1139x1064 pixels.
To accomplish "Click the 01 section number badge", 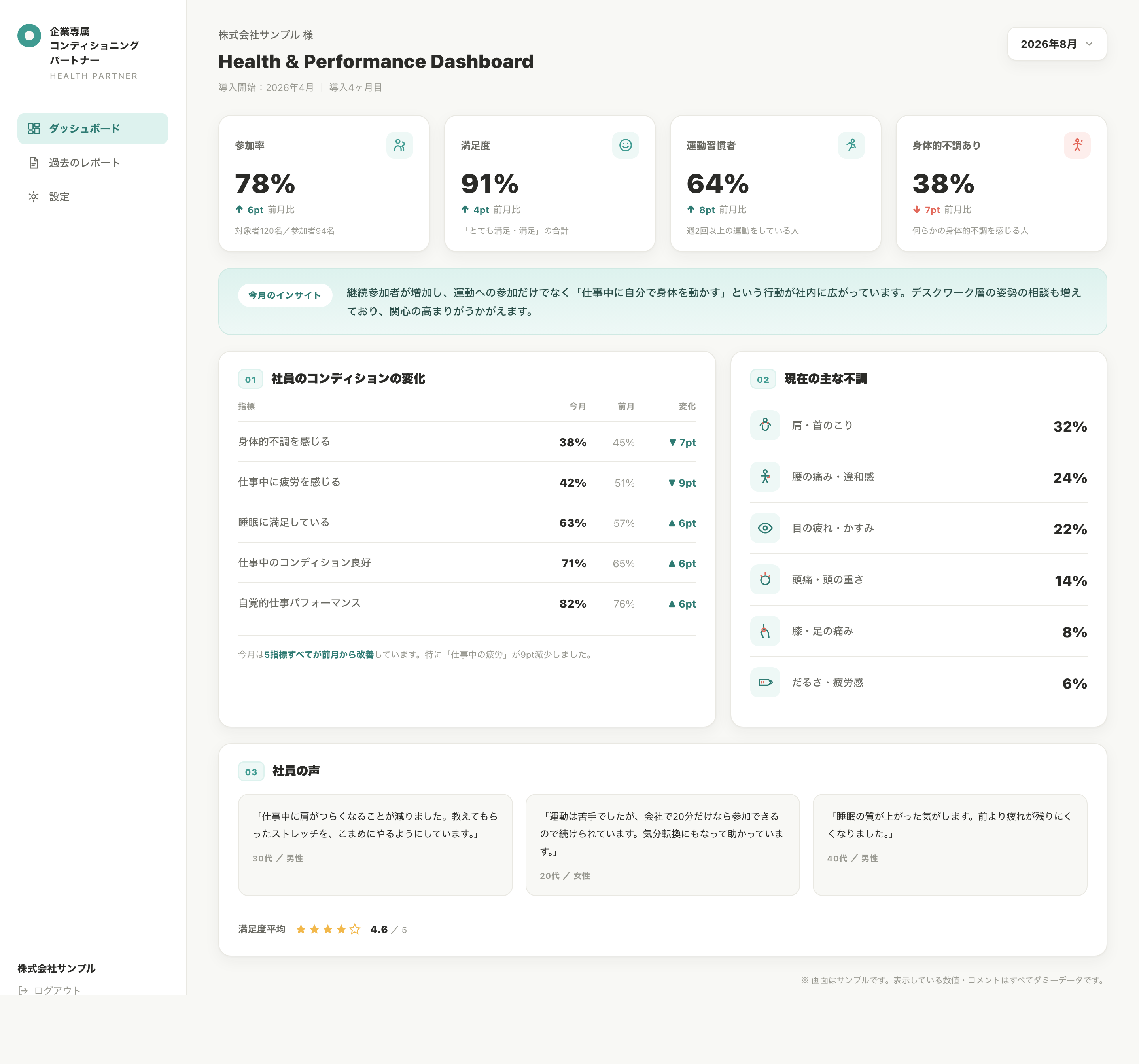I will click(x=250, y=379).
